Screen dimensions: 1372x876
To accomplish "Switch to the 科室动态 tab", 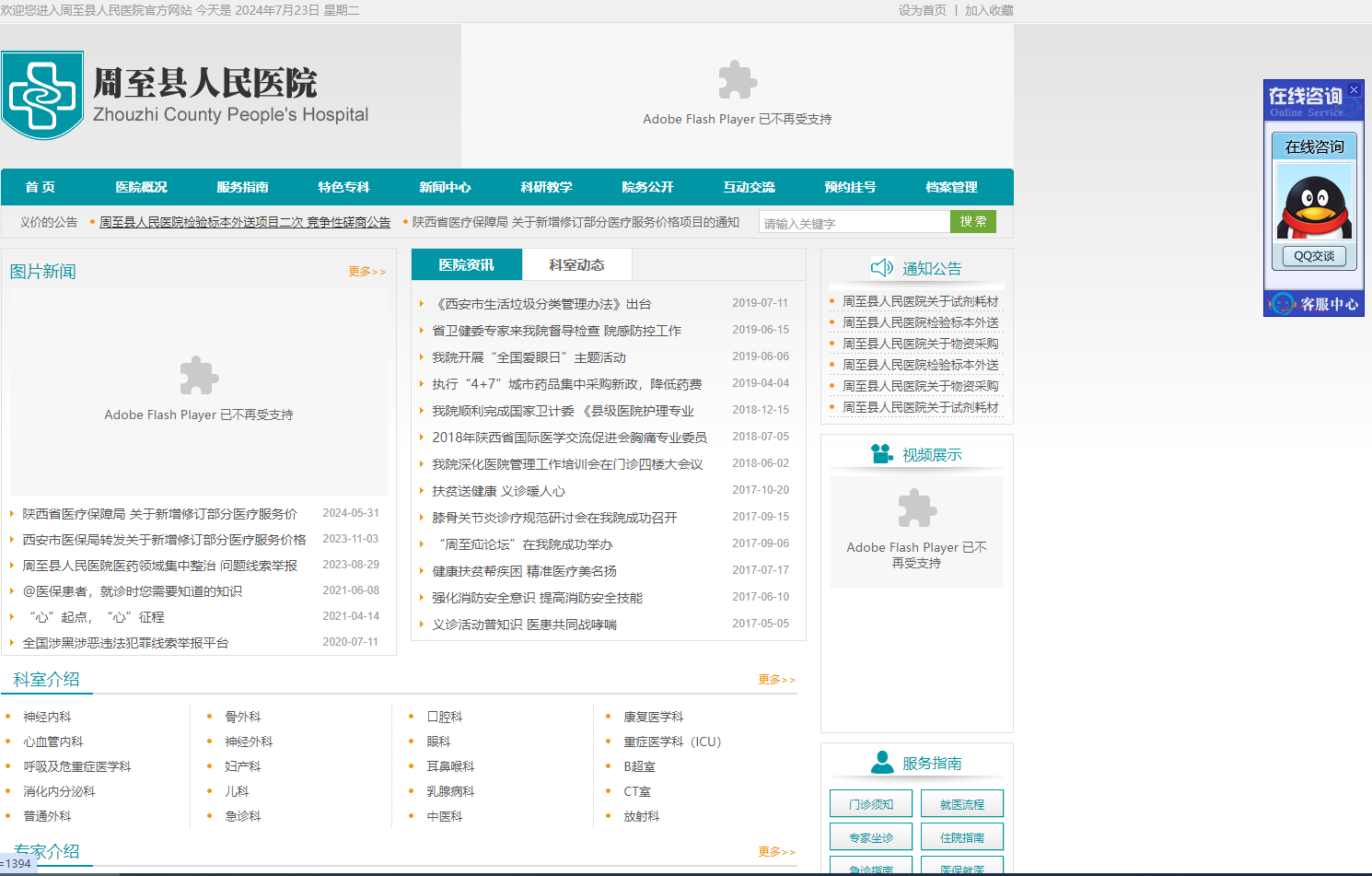I will pos(577,264).
